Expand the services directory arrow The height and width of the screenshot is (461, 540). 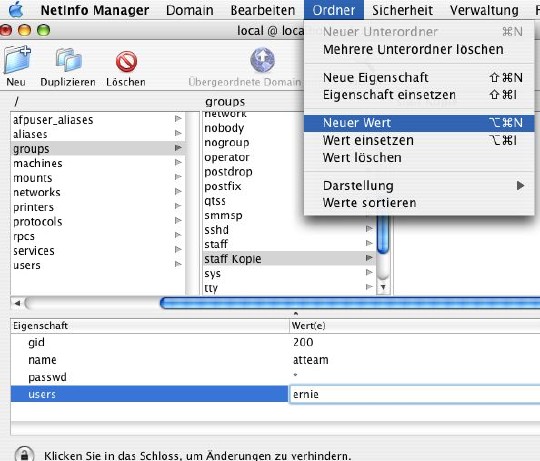coord(178,250)
